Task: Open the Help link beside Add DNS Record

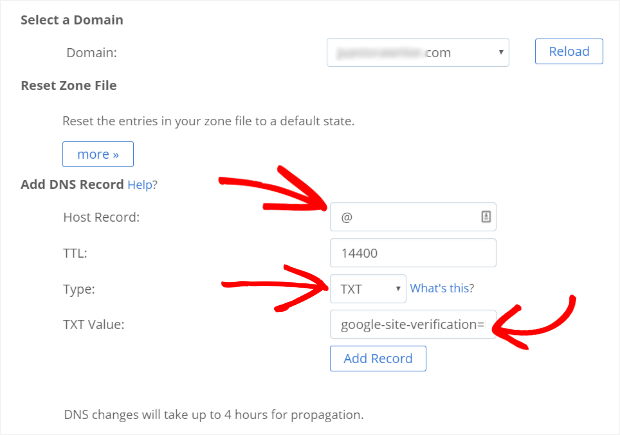Action: point(140,185)
